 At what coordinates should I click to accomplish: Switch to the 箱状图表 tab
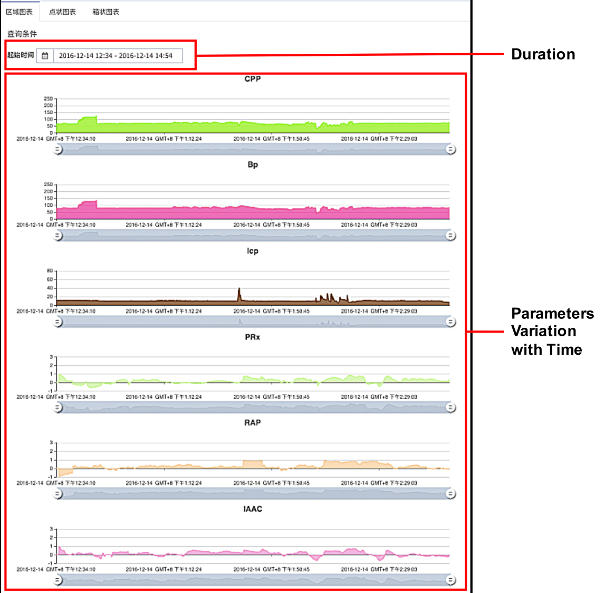point(106,12)
